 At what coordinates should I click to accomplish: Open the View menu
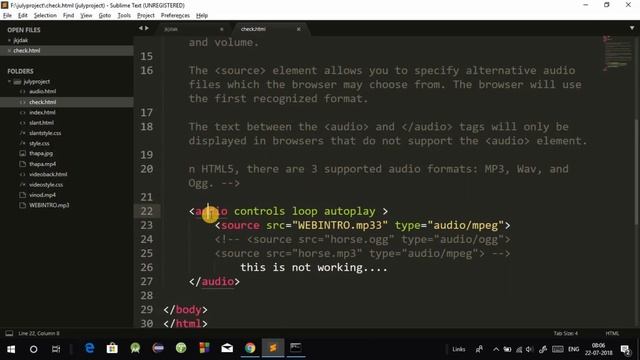[86, 16]
